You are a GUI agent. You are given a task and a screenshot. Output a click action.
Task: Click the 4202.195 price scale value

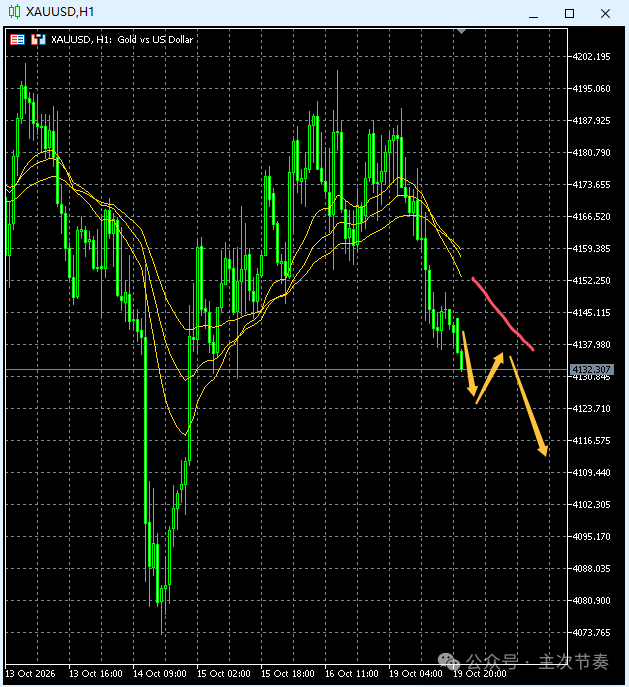591,57
